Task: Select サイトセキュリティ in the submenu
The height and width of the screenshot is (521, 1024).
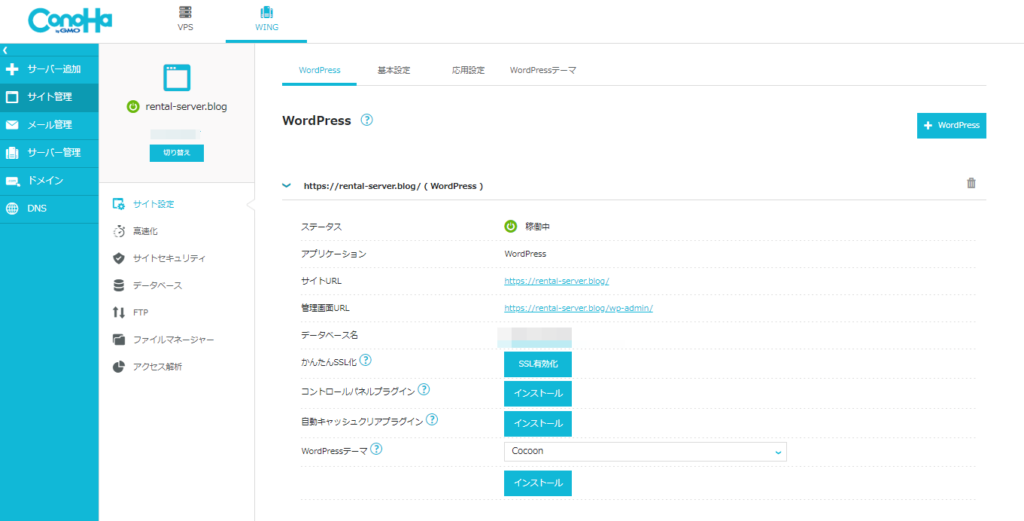Action: tap(169, 259)
